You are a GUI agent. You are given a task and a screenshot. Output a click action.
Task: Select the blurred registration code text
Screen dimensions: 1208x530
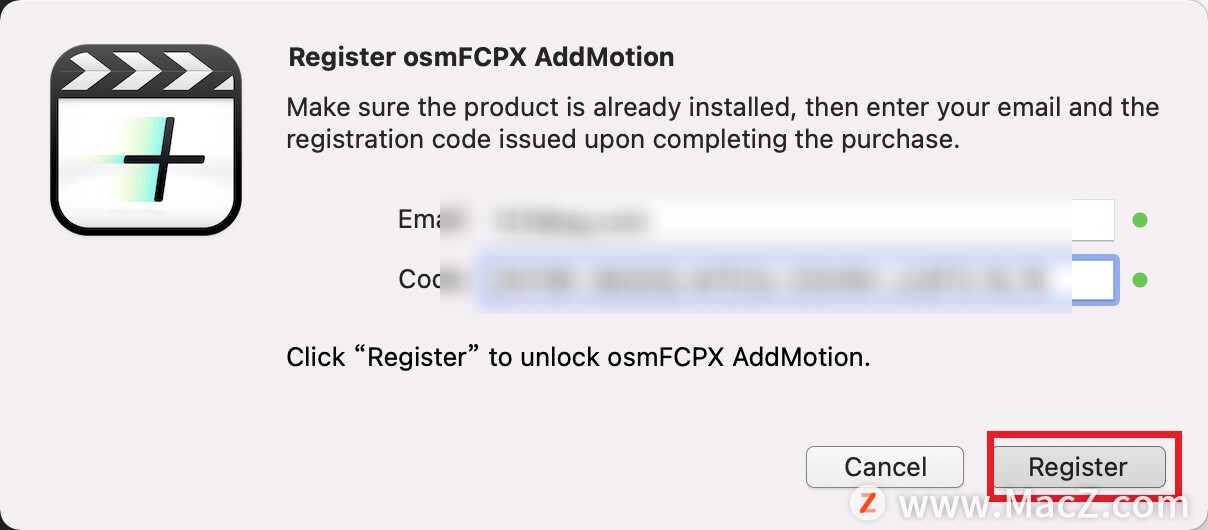[x=768, y=280]
